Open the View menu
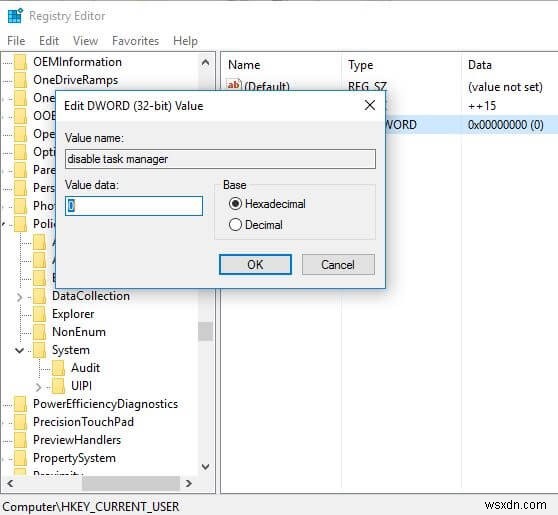The width and height of the screenshot is (558, 515). point(85,41)
